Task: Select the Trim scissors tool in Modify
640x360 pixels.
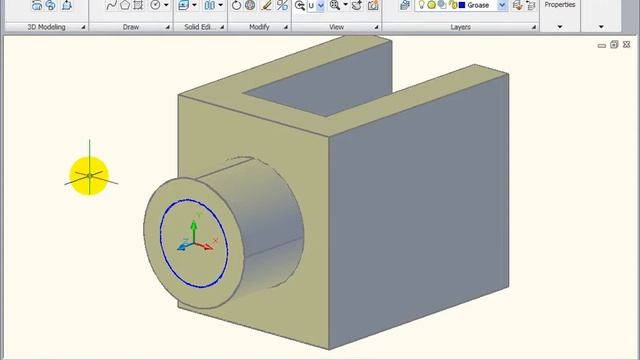Action: tap(282, 5)
